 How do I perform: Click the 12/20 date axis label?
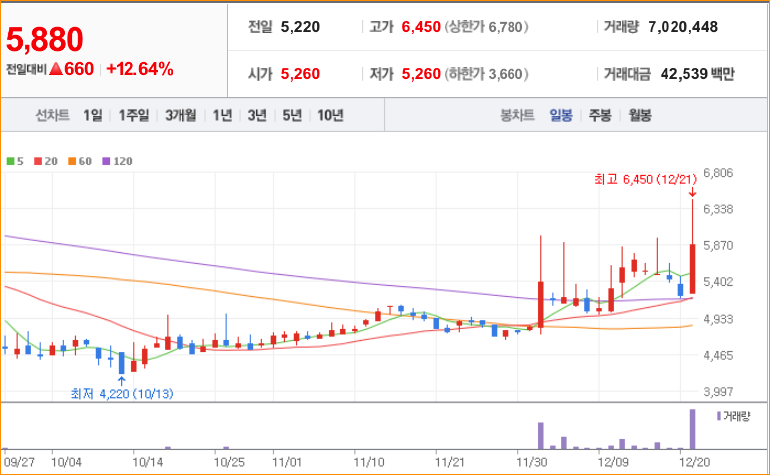(694, 462)
